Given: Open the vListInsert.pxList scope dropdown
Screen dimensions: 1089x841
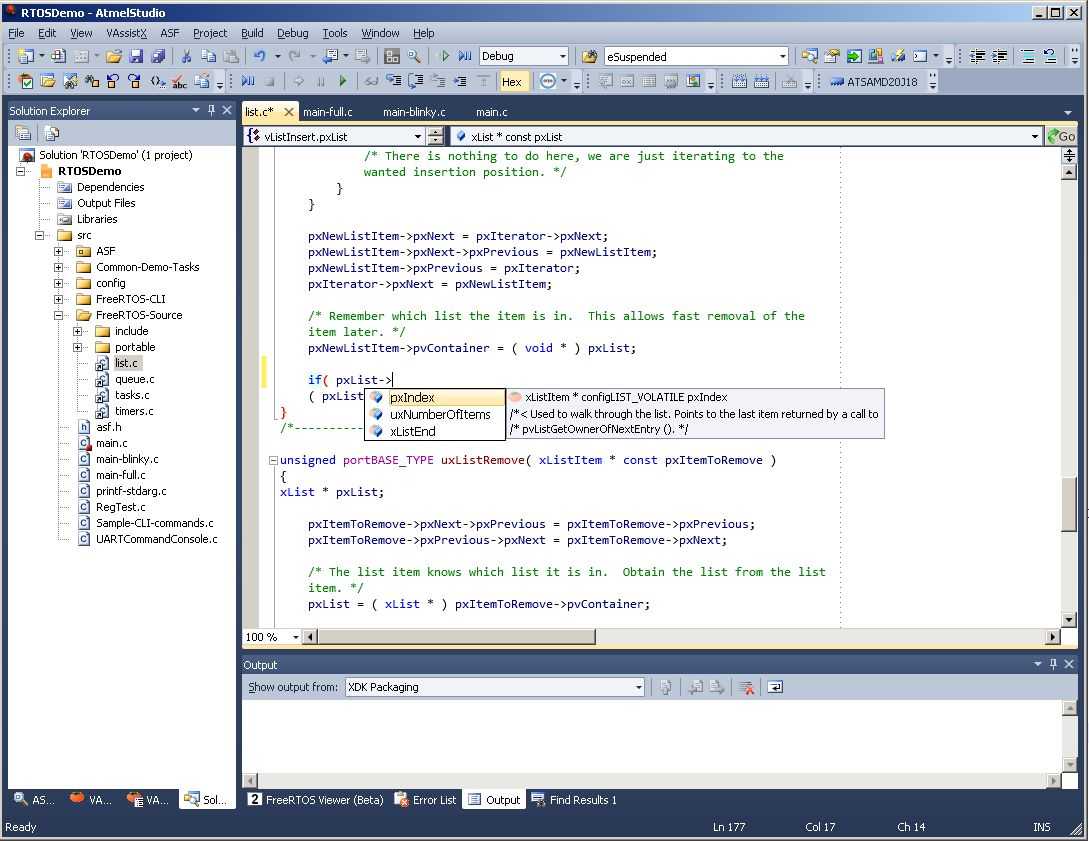Looking at the screenshot, I should pyautogui.click(x=417, y=136).
